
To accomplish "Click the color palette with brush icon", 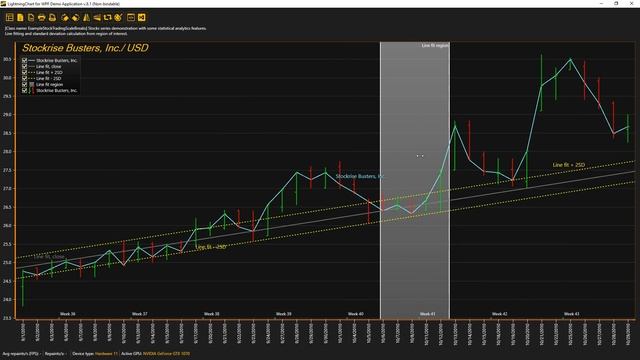I will [x=118, y=18].
